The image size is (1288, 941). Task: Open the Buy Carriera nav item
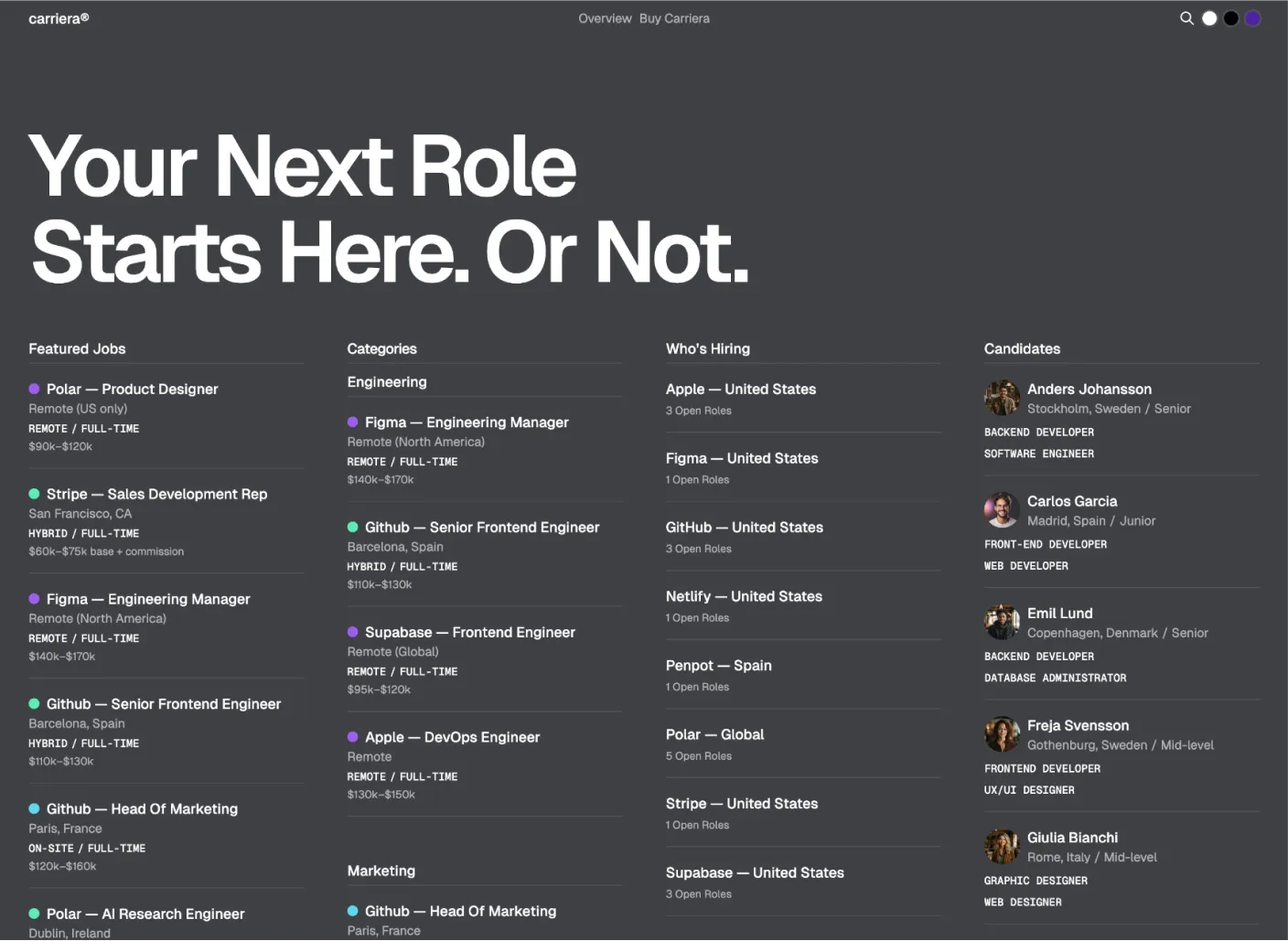[x=674, y=18]
